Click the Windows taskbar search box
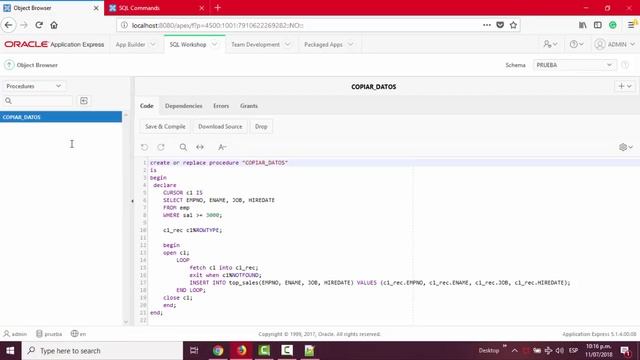 click(x=102, y=351)
